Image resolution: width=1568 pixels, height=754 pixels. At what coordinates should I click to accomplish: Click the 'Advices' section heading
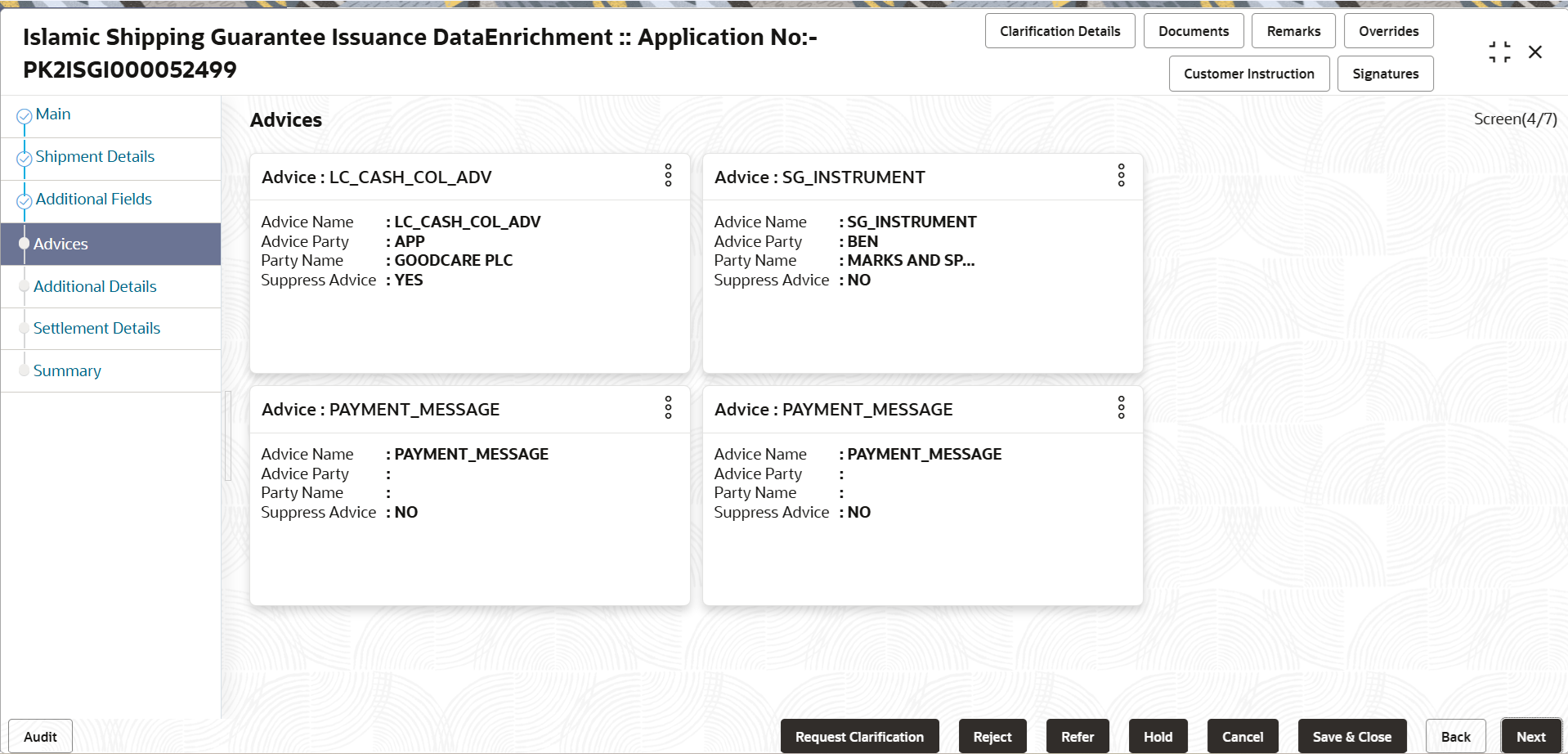click(286, 120)
